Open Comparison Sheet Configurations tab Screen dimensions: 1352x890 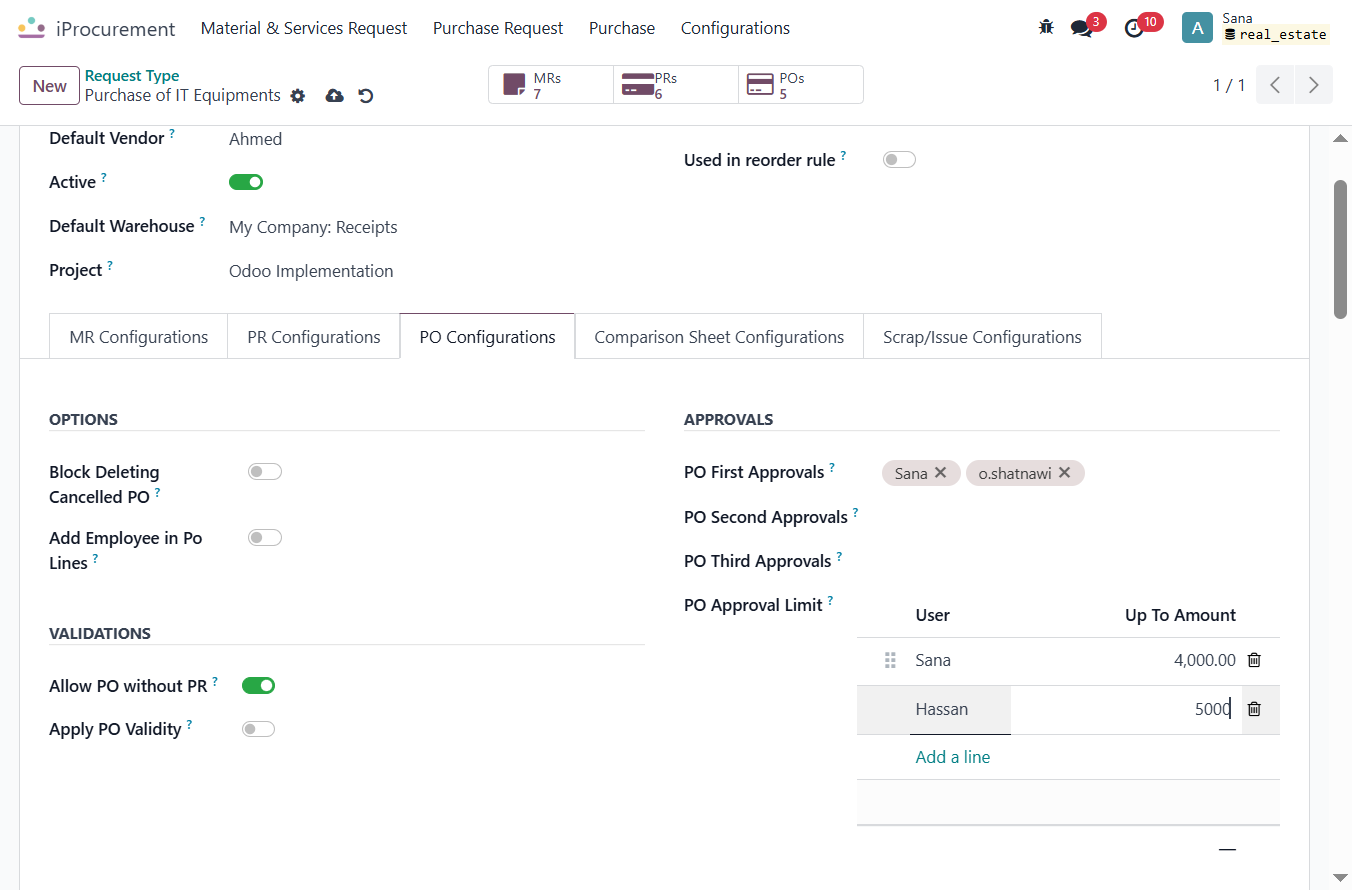pos(719,337)
